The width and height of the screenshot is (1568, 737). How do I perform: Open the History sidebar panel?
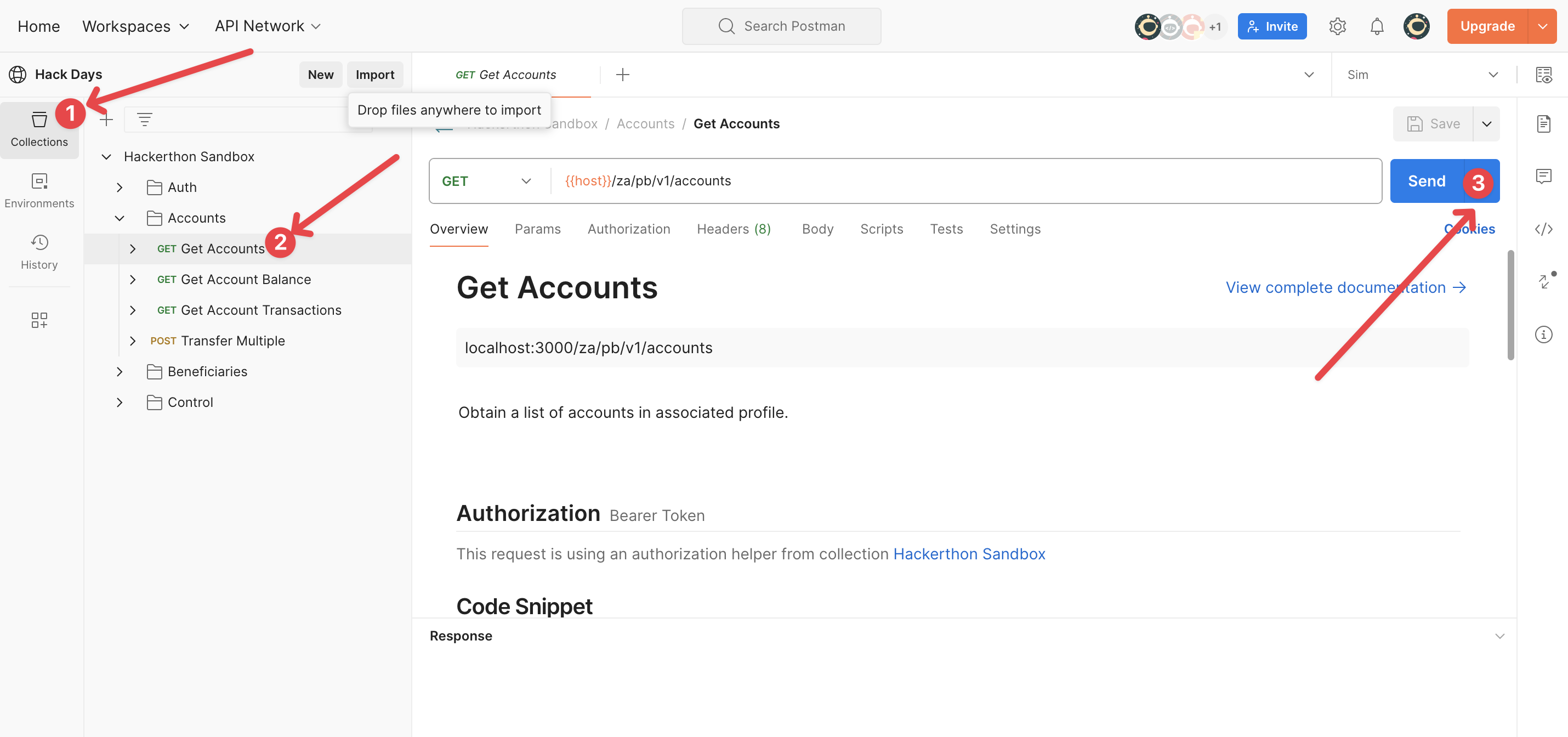click(39, 251)
